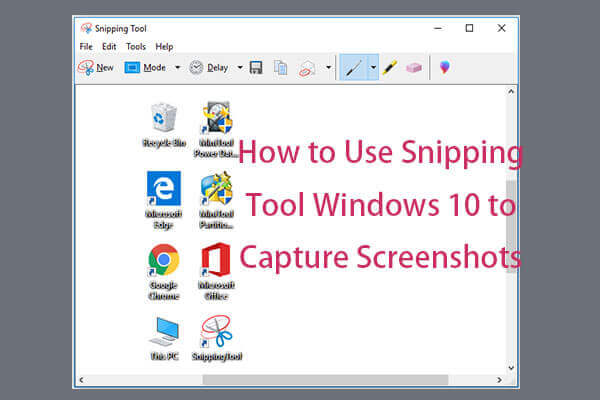Click the Google Chrome desktop icon
600x400 pixels.
pyautogui.click(x=163, y=260)
